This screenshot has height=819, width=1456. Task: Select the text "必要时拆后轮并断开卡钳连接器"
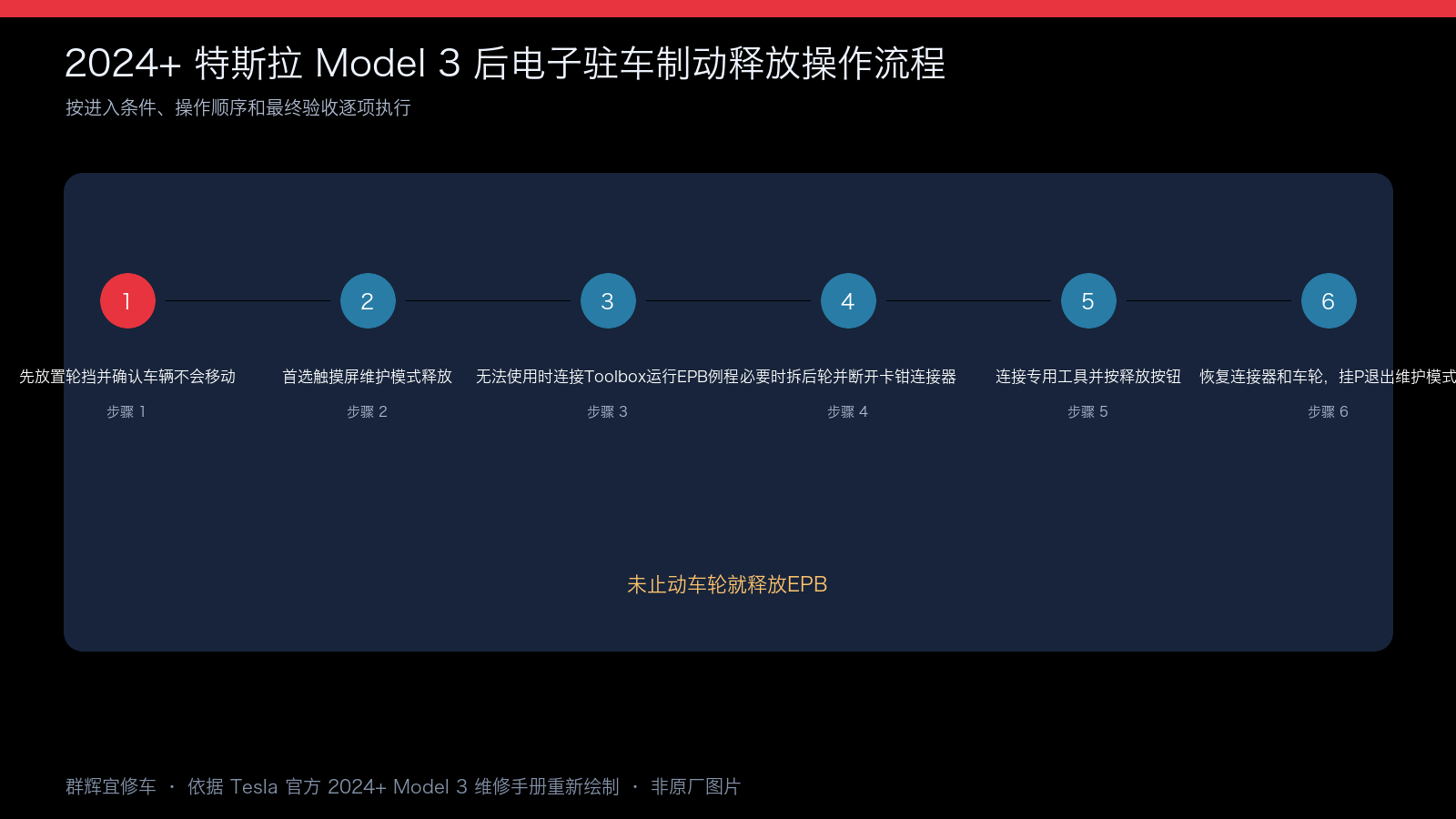pyautogui.click(x=848, y=377)
